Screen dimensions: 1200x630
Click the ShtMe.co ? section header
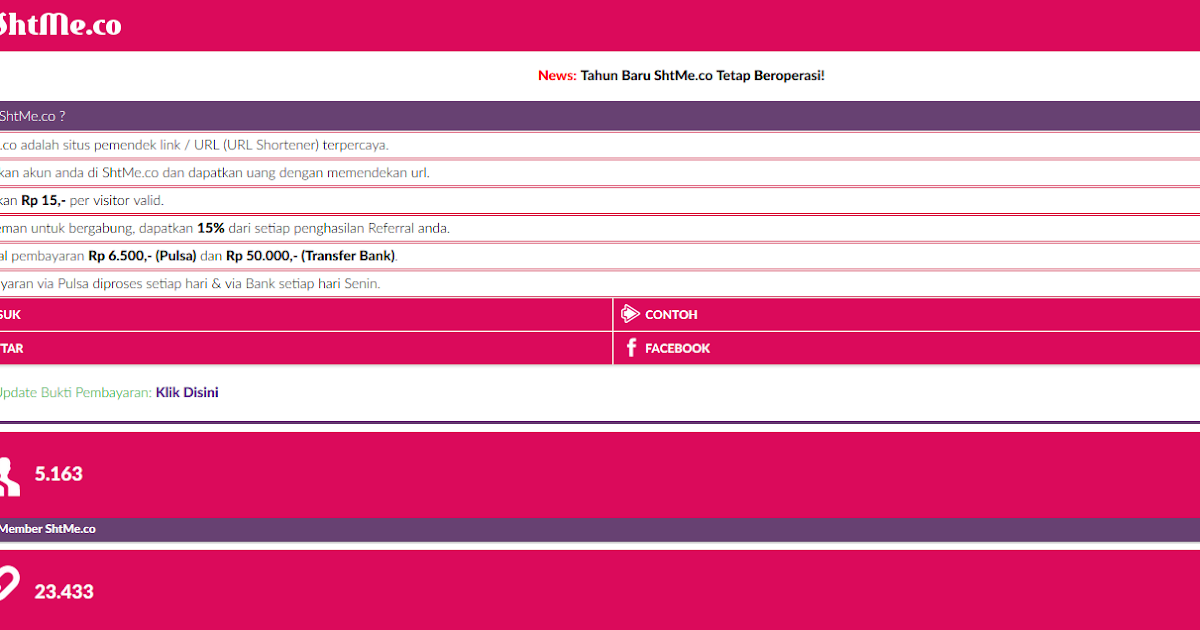point(600,116)
